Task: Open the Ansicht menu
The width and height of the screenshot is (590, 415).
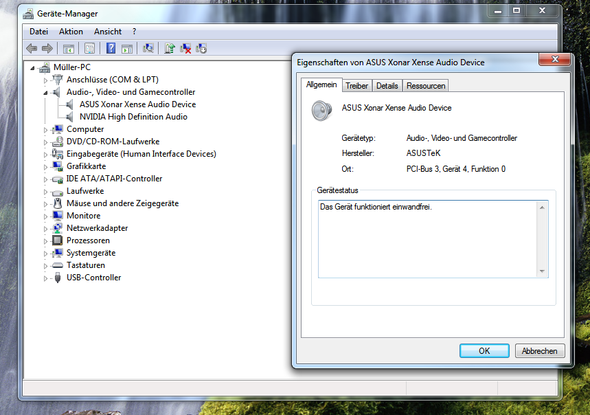Action: coord(108,32)
